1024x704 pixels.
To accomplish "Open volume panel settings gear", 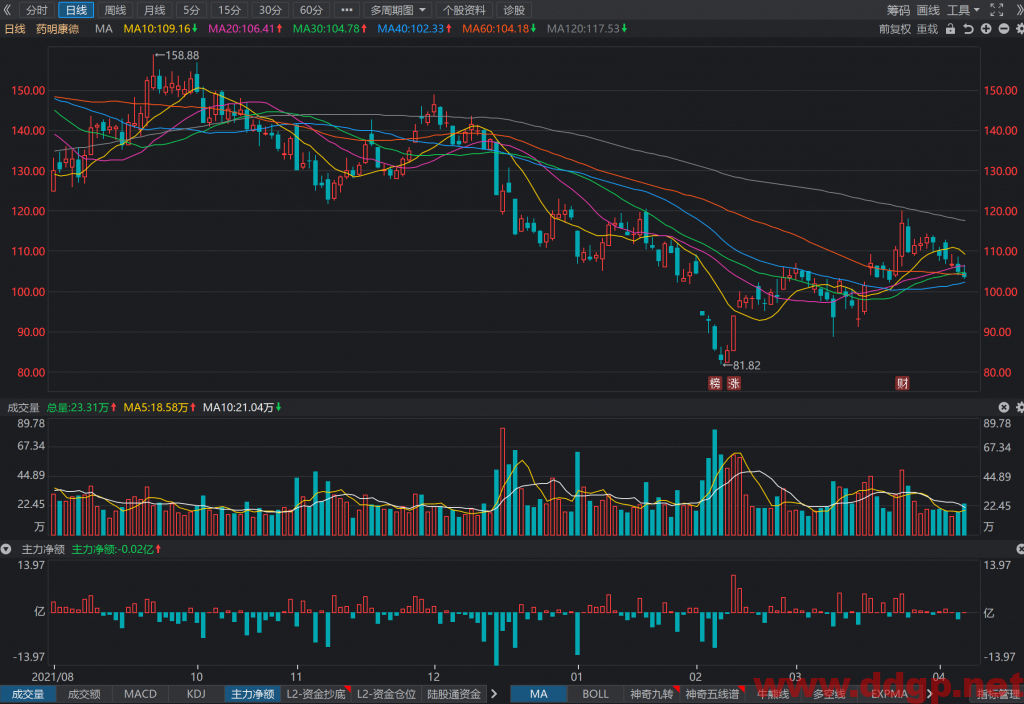I will click(x=1019, y=407).
